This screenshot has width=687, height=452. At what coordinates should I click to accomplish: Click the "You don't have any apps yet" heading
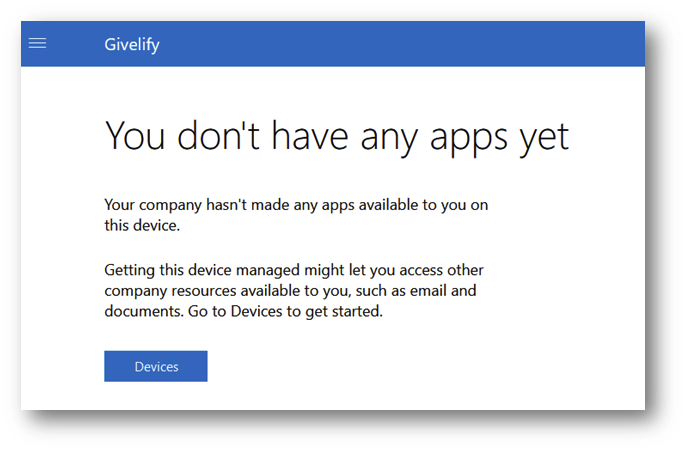pos(336,137)
